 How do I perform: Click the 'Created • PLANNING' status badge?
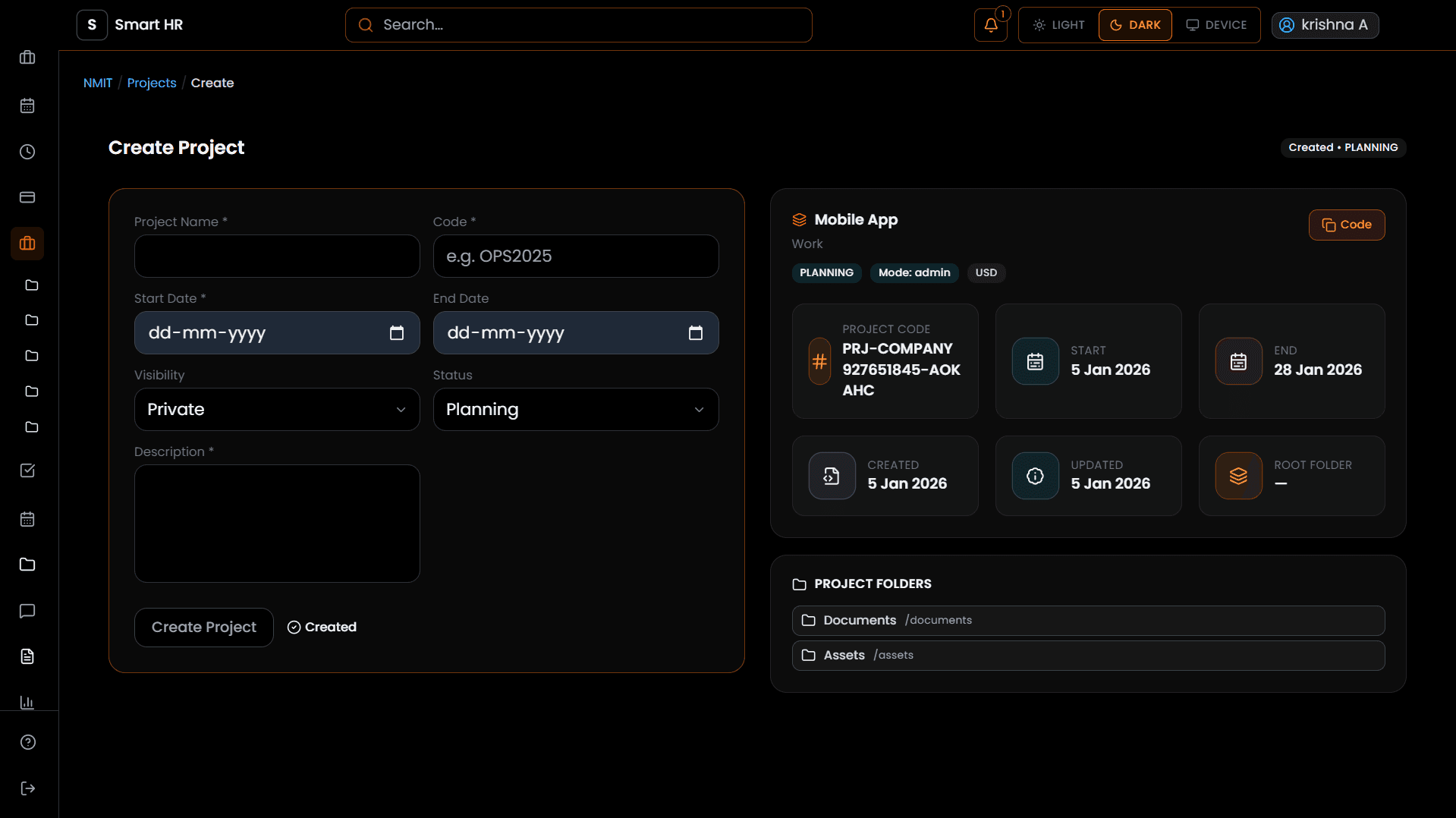1343,148
